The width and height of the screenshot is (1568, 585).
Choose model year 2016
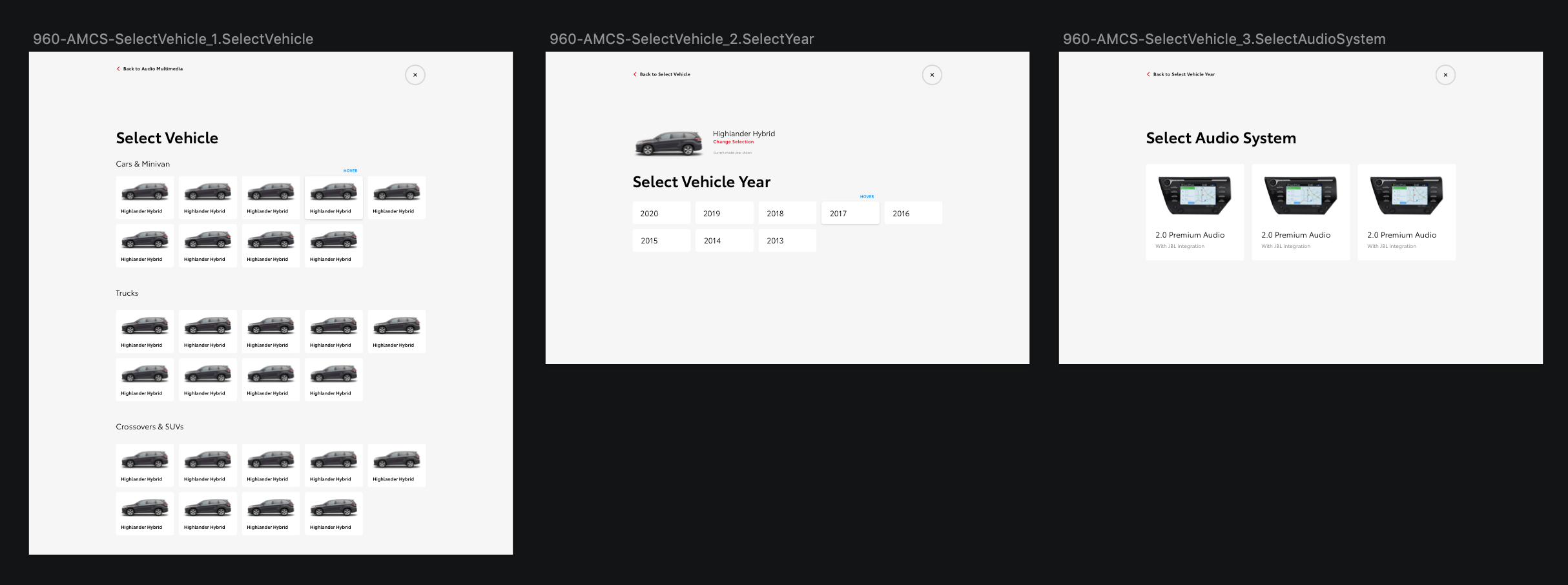[x=913, y=213]
